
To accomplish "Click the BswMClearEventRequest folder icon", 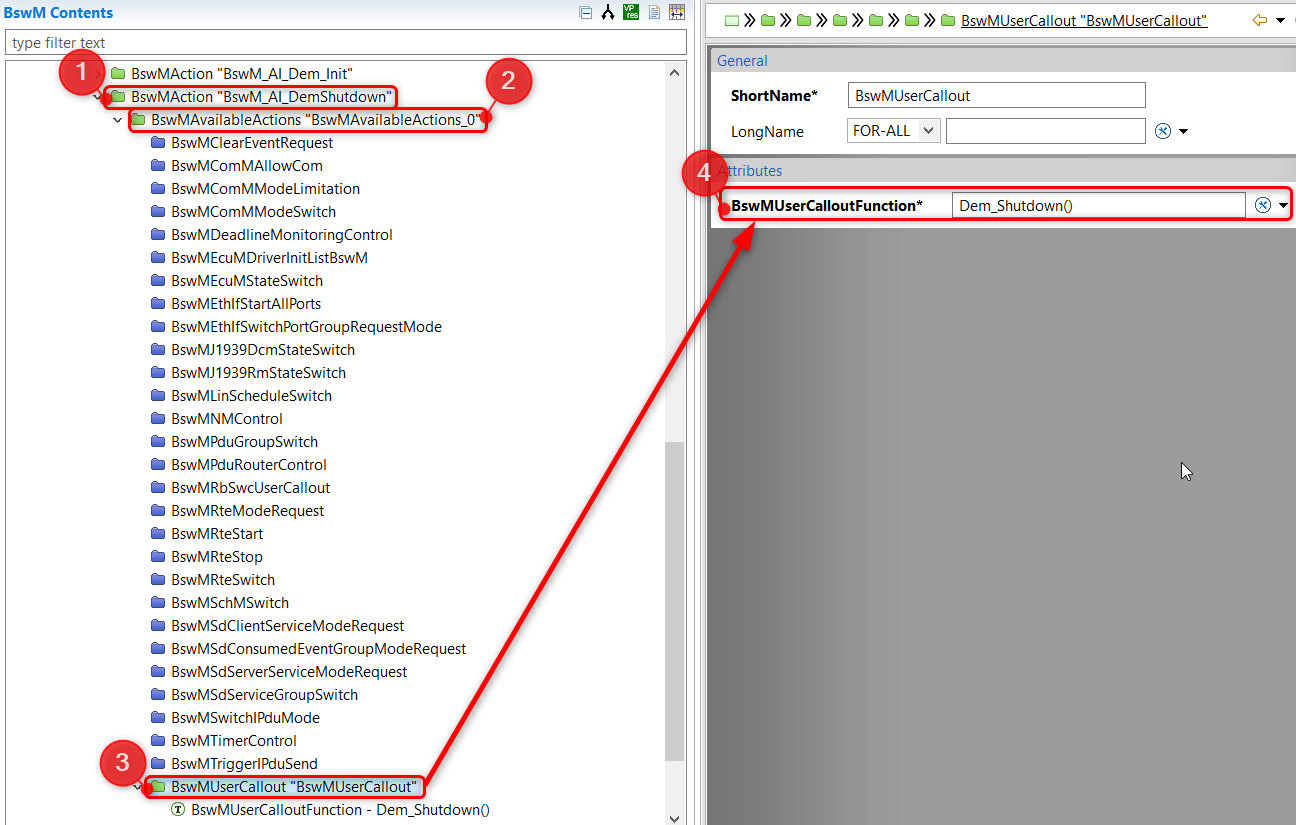I will point(158,142).
